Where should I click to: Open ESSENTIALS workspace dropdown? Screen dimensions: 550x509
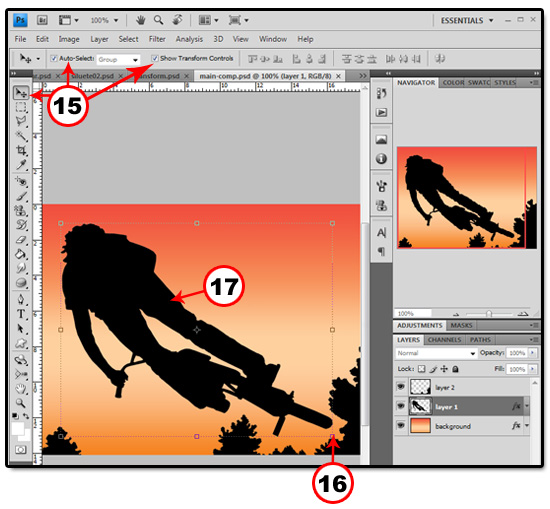(x=467, y=21)
